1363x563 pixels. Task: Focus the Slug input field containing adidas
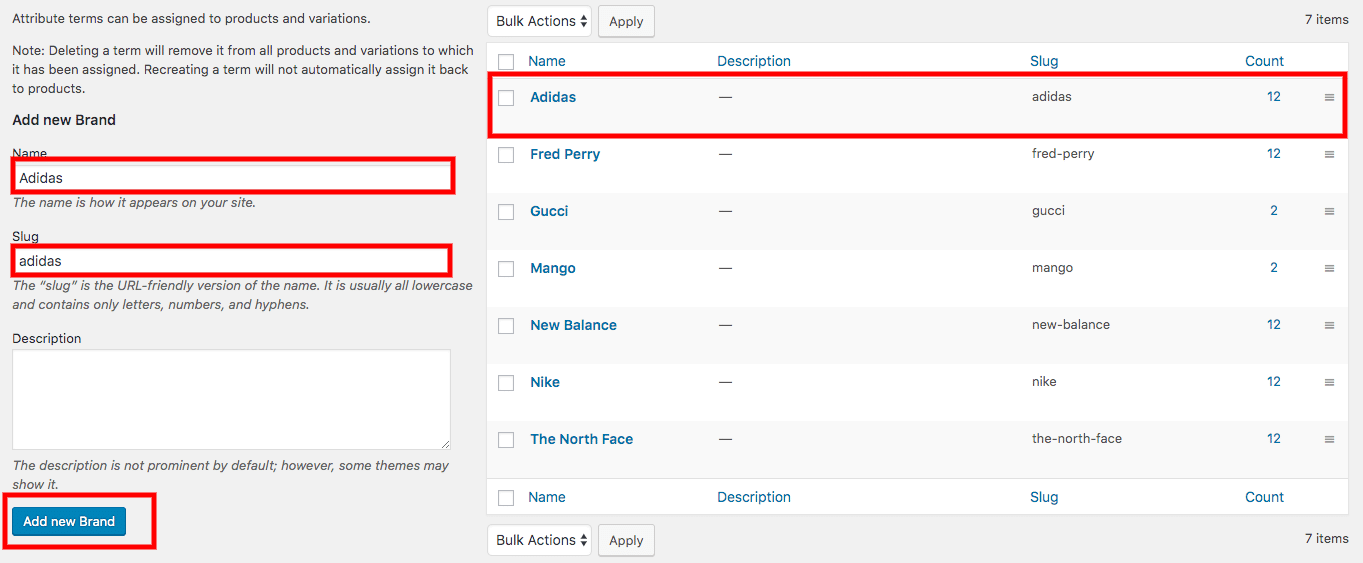click(231, 260)
